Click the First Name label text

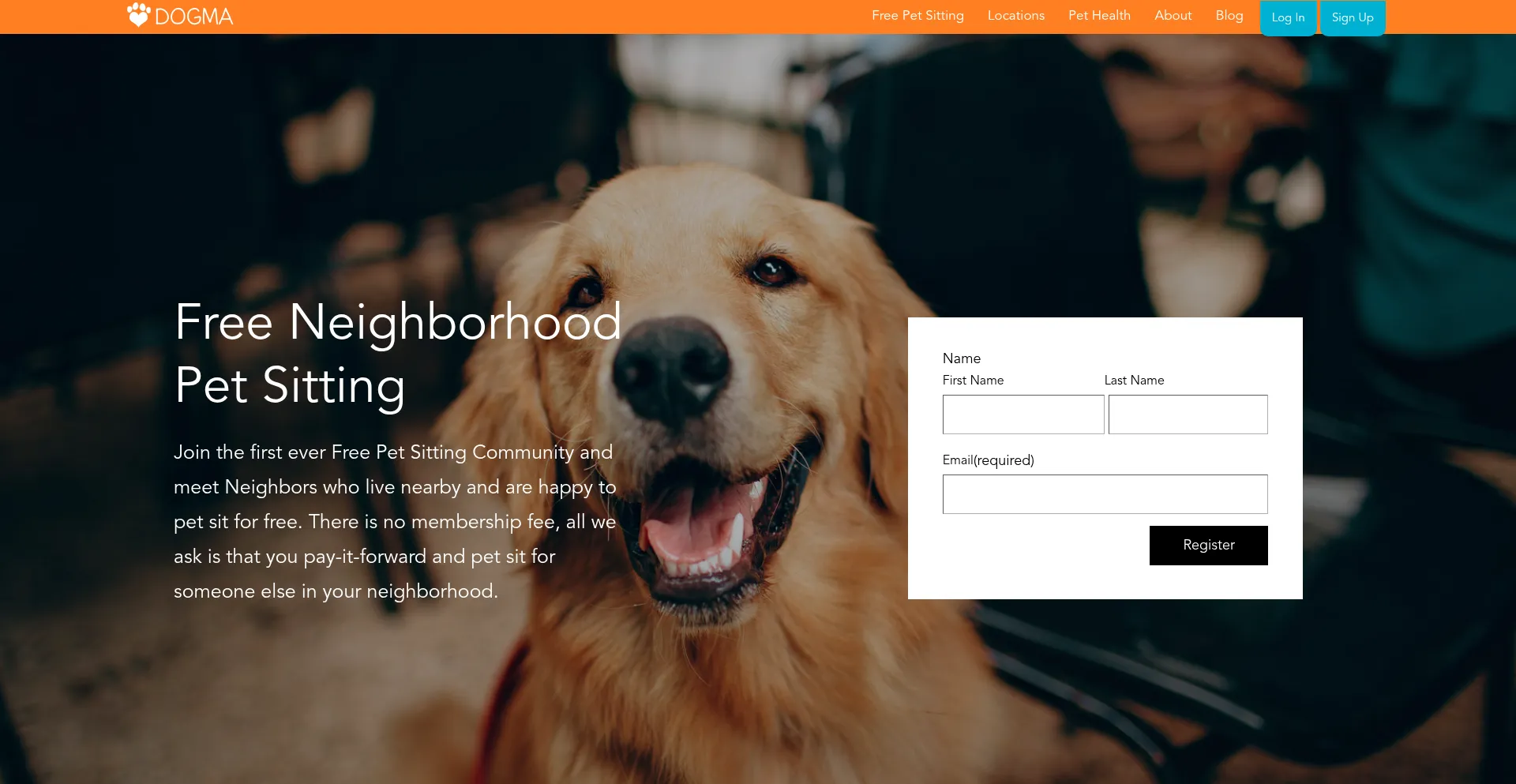[x=973, y=381]
